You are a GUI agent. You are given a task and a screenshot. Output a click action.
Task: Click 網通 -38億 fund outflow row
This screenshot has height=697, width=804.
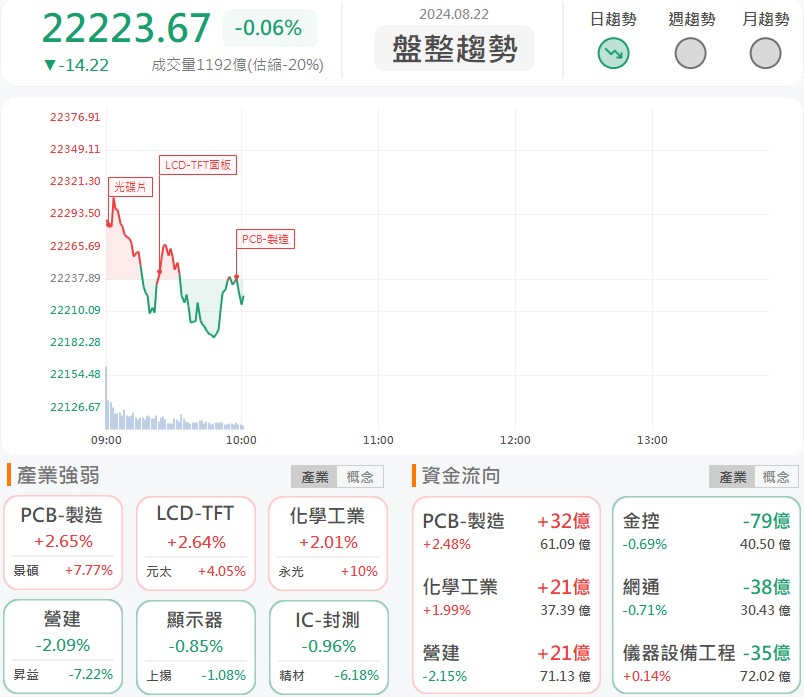(706, 597)
